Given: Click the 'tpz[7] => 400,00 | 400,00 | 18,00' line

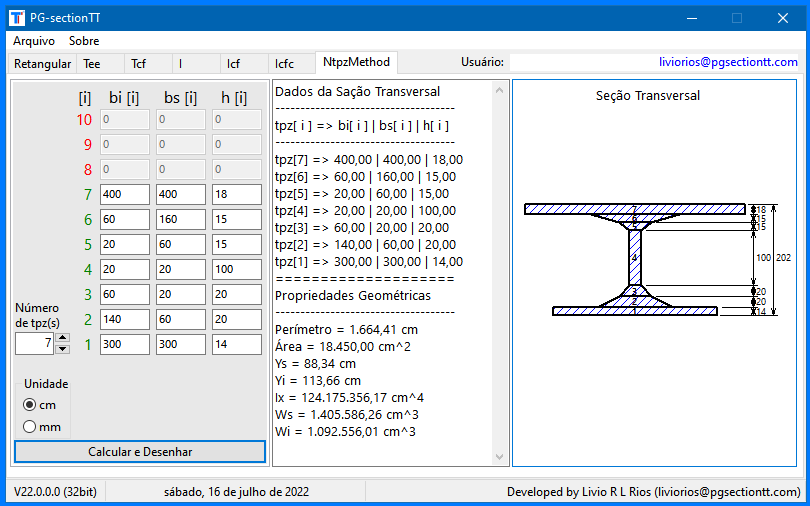Looking at the screenshot, I should [369, 160].
